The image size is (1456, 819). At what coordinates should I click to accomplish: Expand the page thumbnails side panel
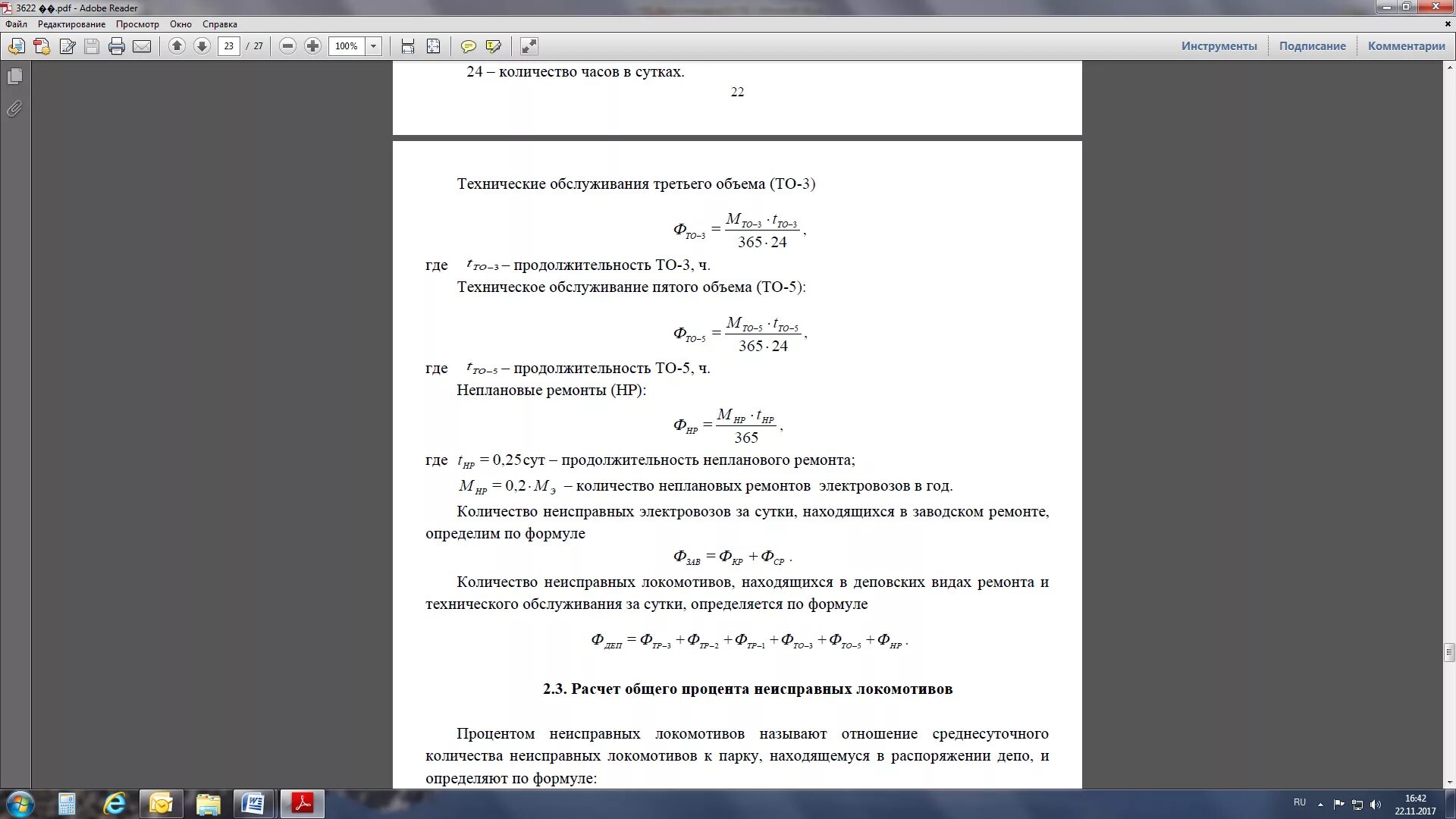tap(14, 77)
